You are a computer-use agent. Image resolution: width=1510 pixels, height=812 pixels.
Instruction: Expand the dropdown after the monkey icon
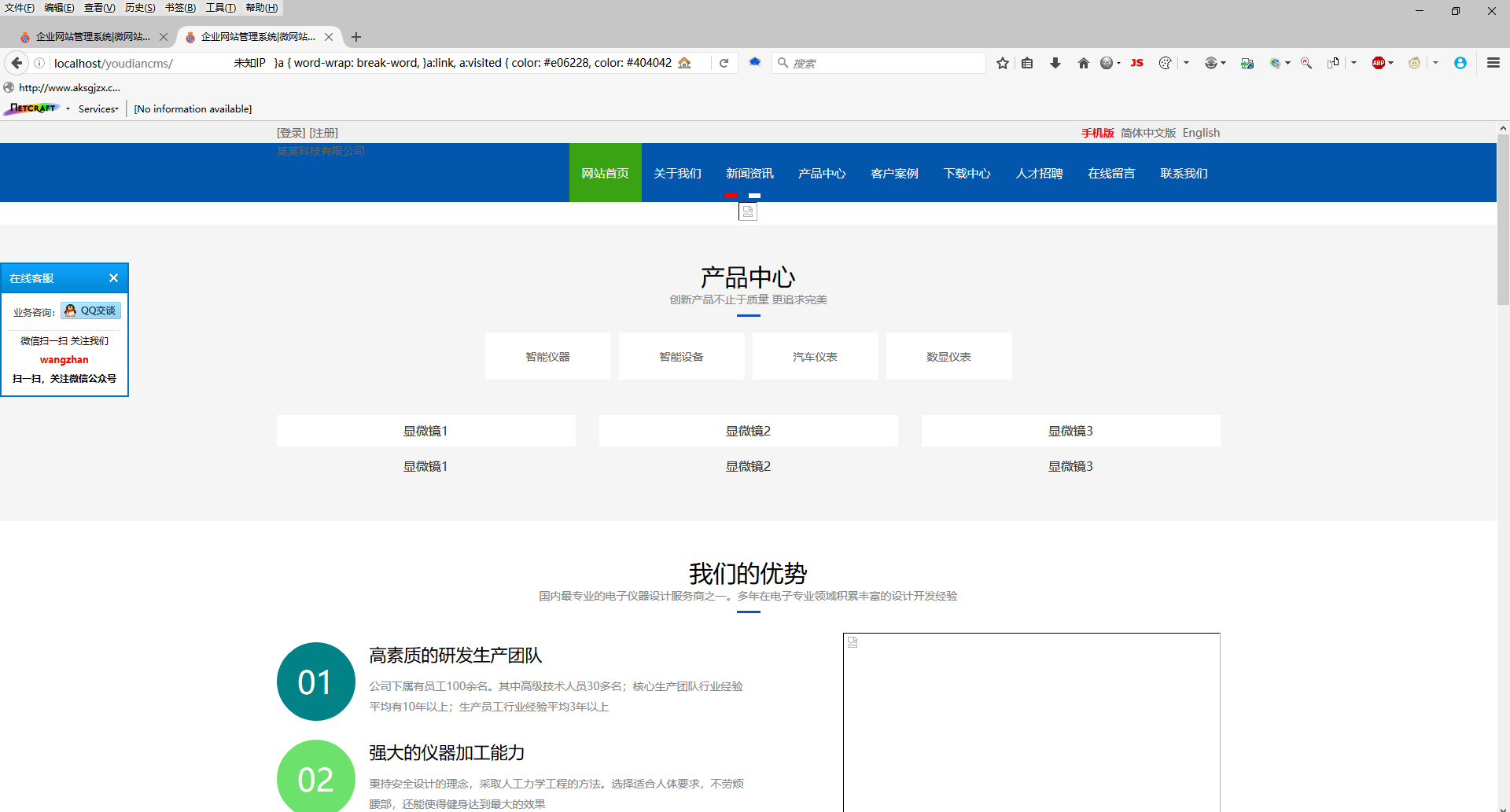tap(1435, 63)
